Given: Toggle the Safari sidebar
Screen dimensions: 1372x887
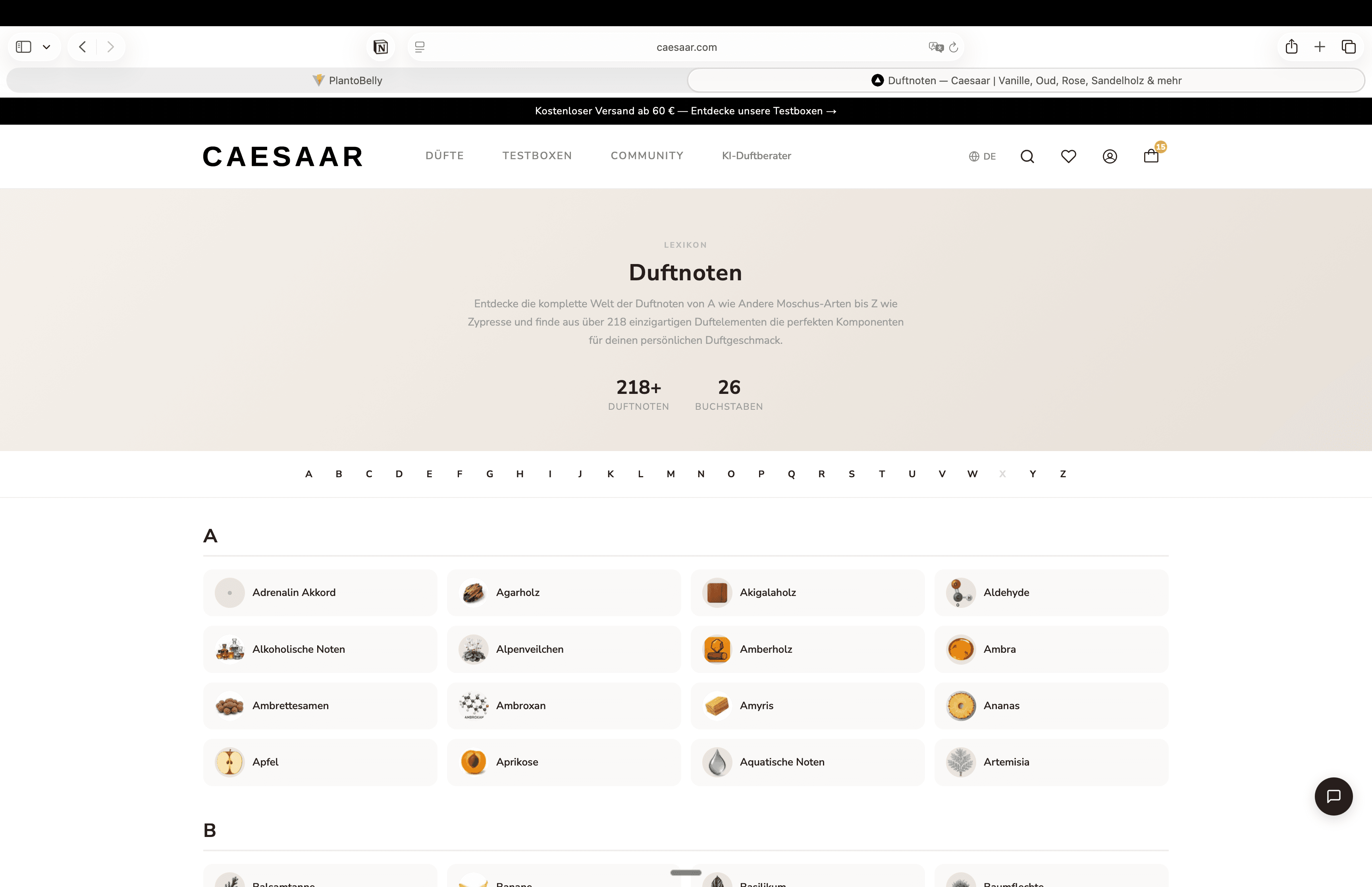Looking at the screenshot, I should click(23, 47).
